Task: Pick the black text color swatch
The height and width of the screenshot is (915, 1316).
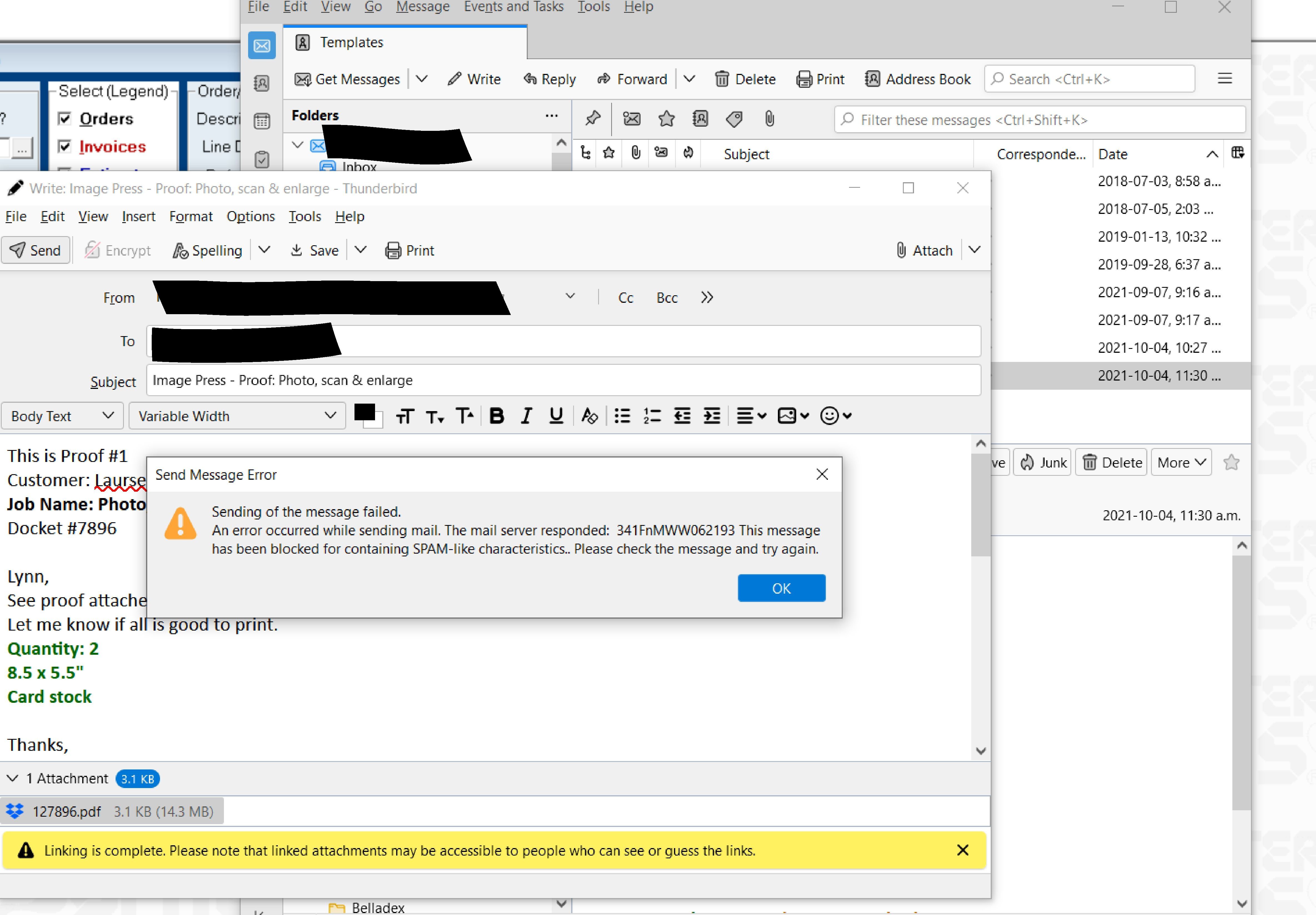Action: [364, 412]
